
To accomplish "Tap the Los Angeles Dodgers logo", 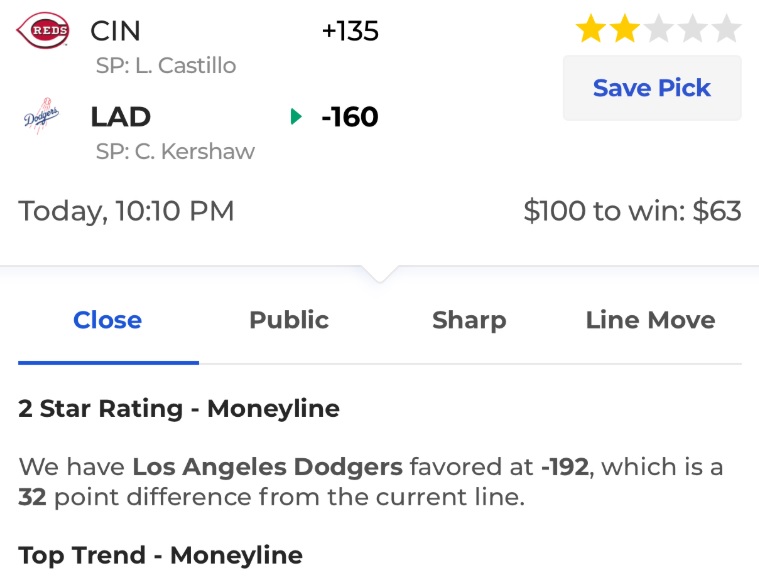I will coord(42,116).
